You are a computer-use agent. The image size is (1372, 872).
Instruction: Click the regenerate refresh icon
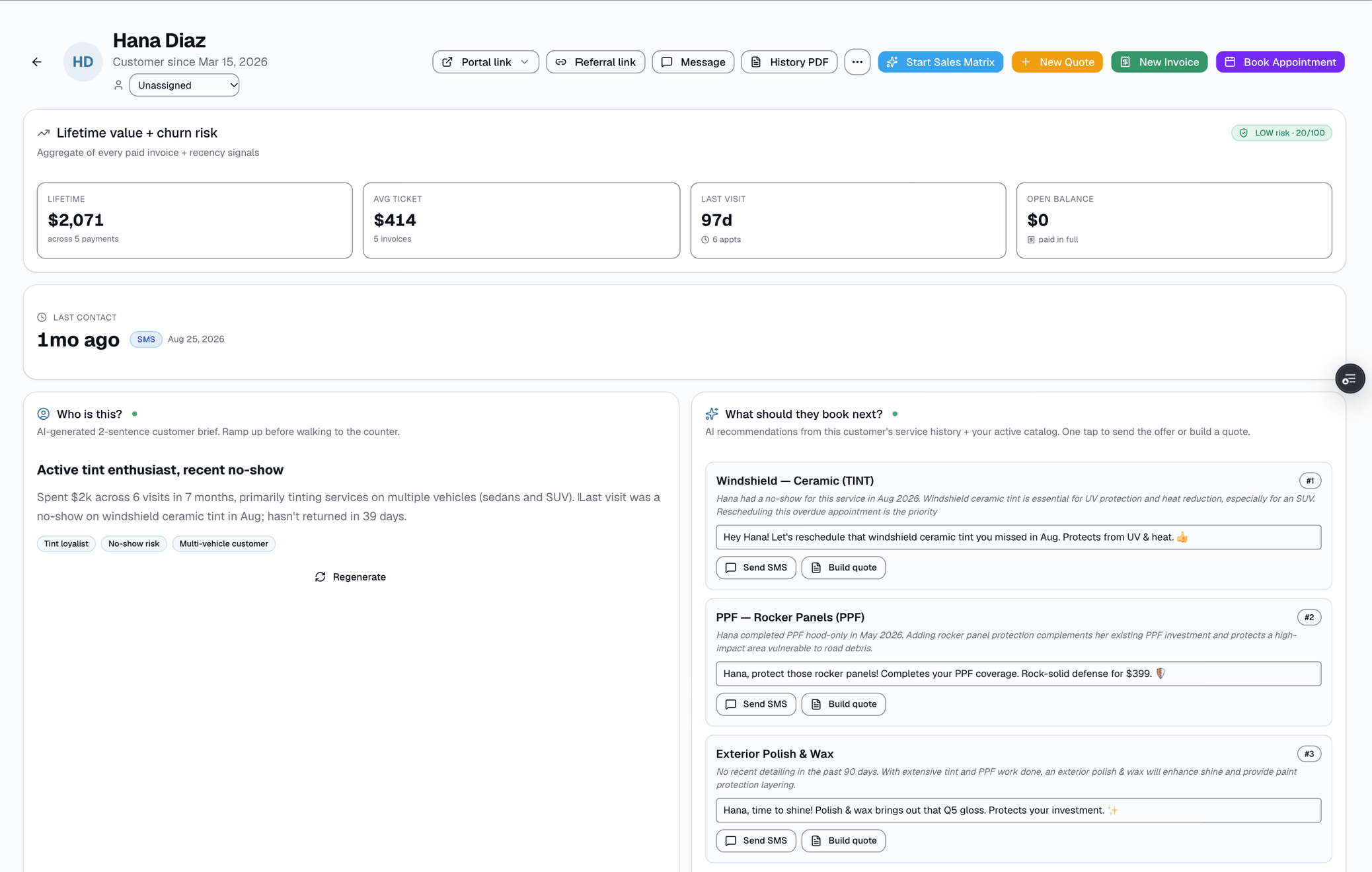[x=321, y=577]
